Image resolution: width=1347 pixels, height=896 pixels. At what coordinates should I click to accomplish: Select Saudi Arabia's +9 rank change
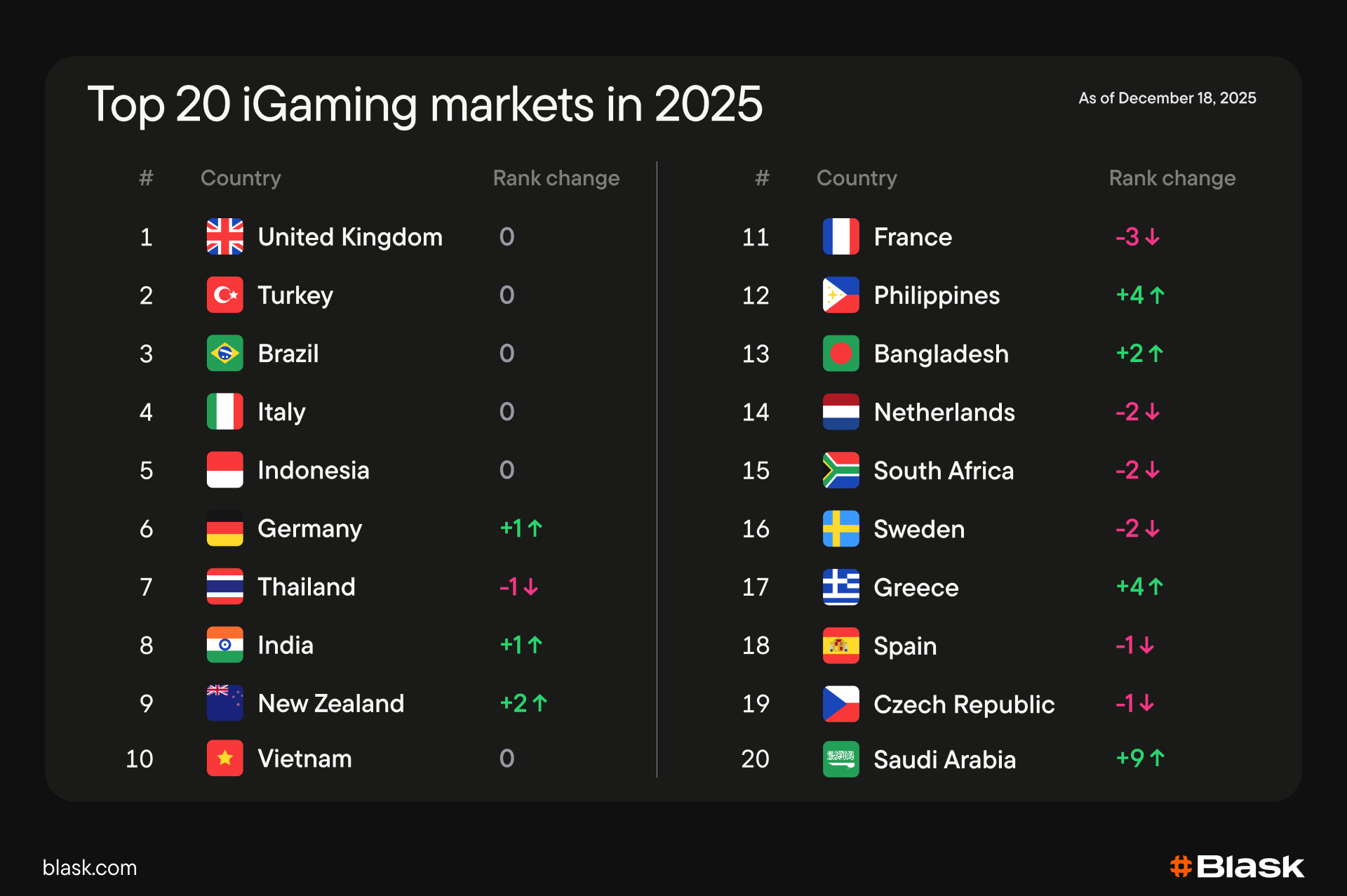tap(1141, 758)
